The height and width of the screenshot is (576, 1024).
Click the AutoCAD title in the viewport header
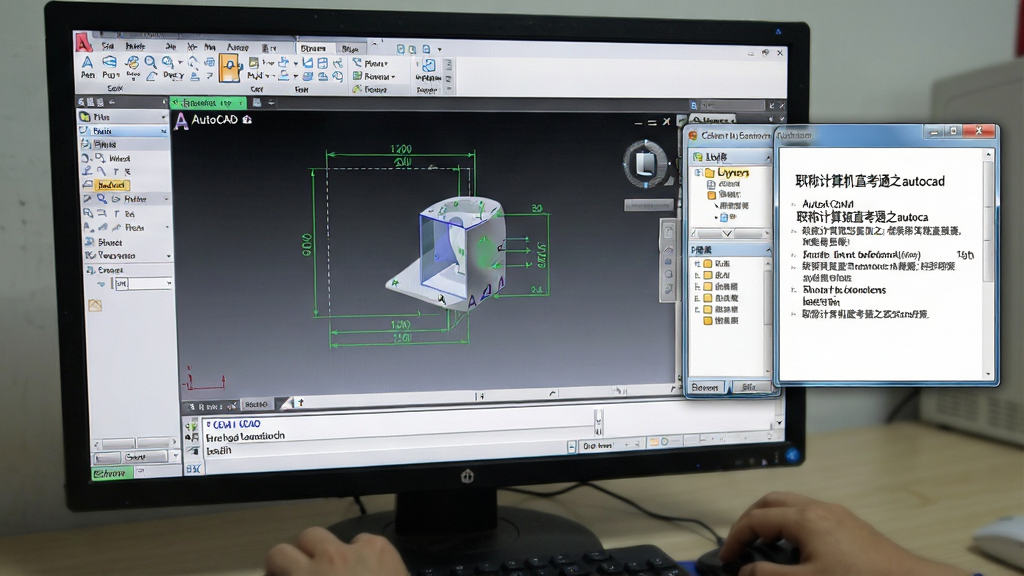coord(214,120)
